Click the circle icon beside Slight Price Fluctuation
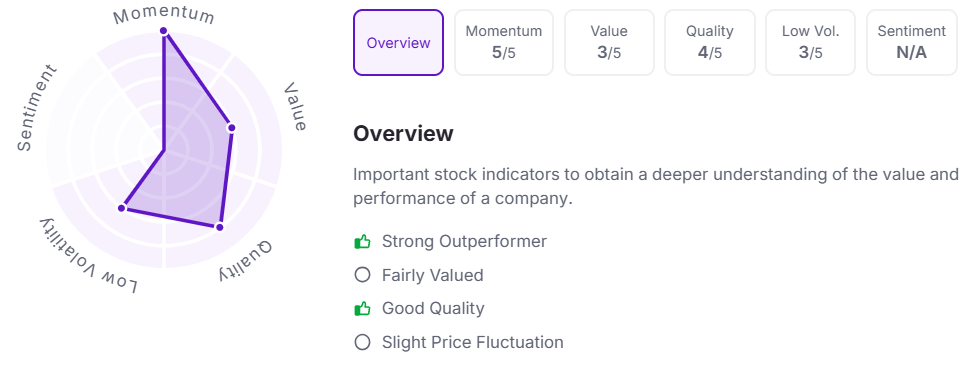 point(362,342)
